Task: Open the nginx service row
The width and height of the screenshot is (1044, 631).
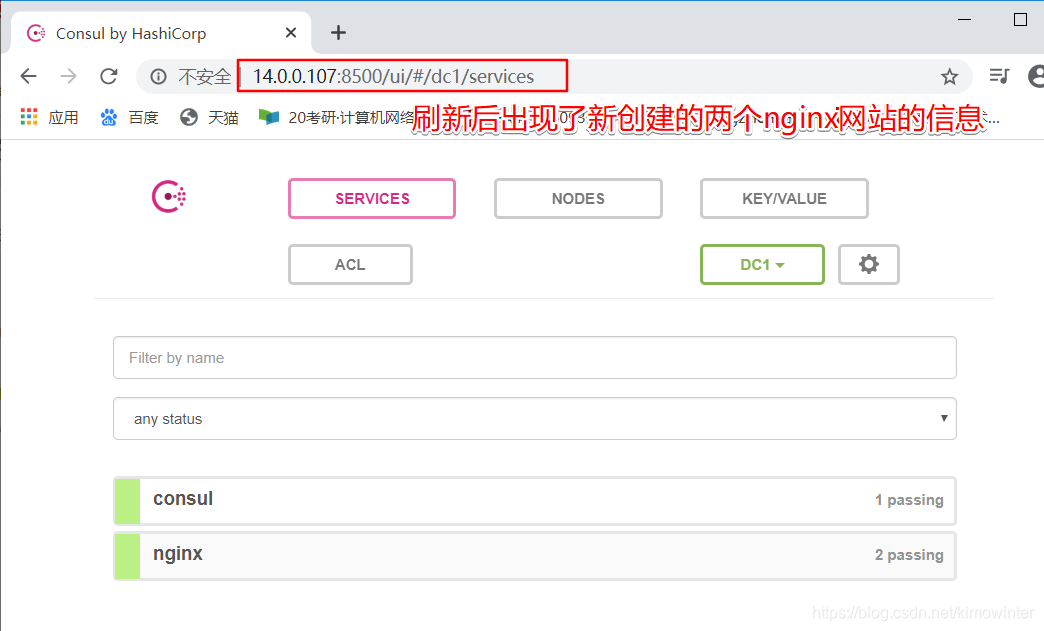Action: (535, 555)
